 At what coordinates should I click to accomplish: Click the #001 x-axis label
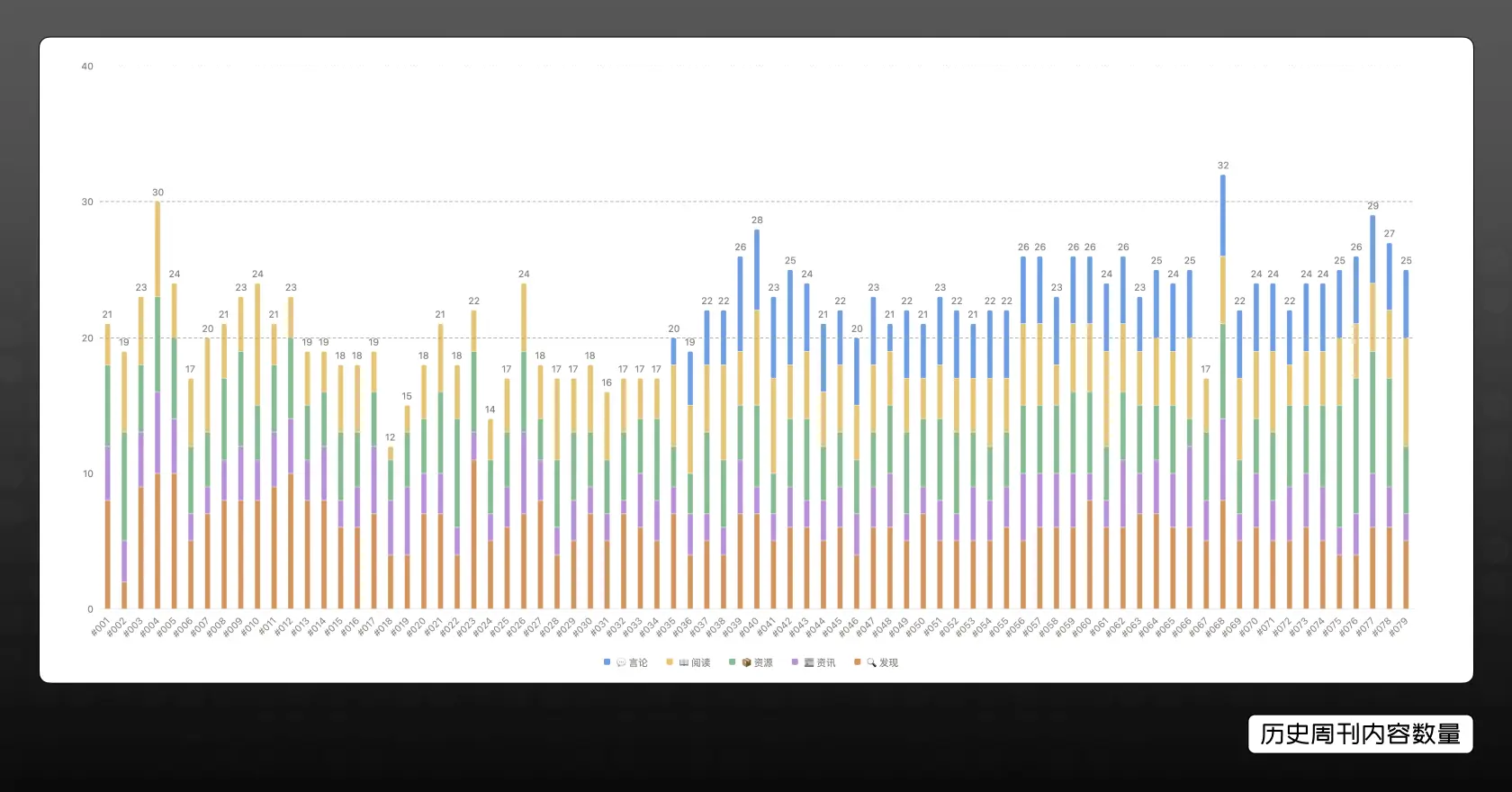click(x=100, y=626)
